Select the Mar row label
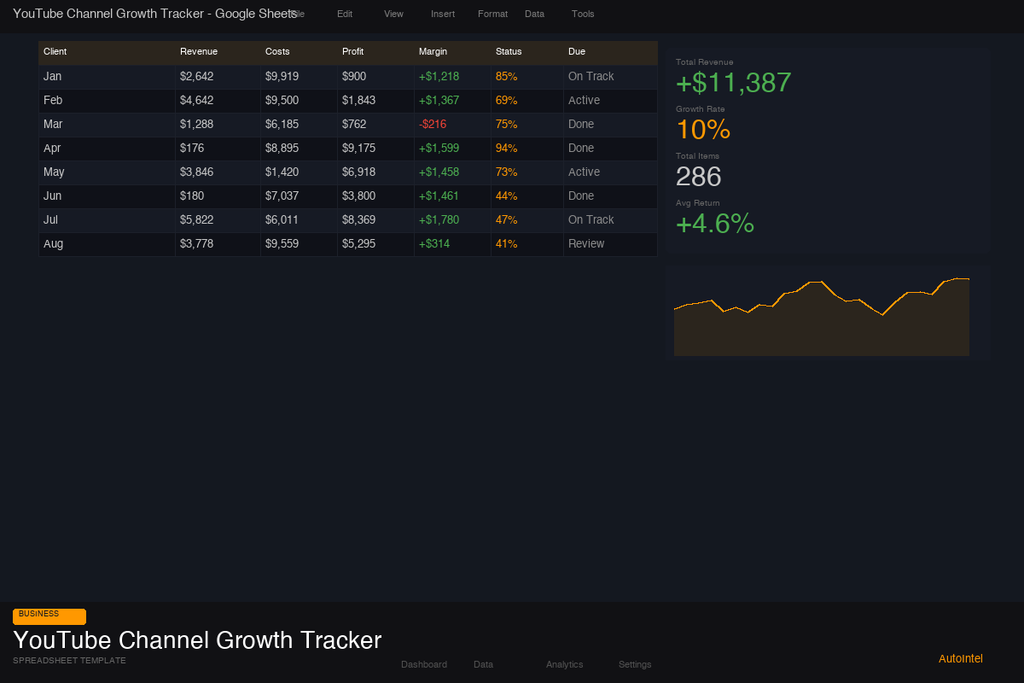The height and width of the screenshot is (683, 1024). [x=53, y=124]
